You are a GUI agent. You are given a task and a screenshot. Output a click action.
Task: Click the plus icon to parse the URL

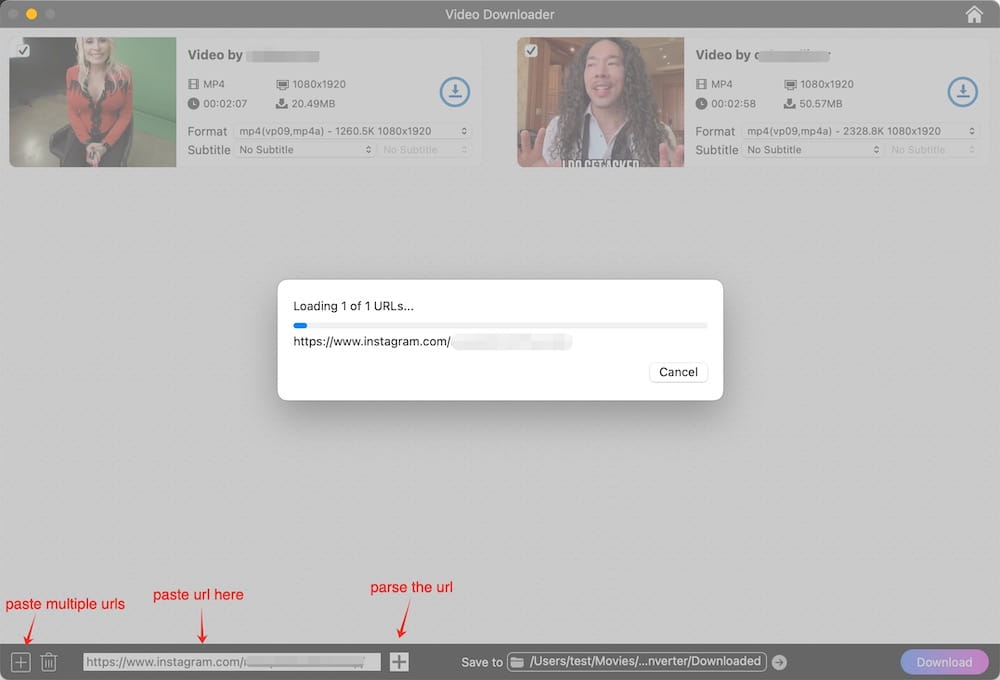[x=399, y=662]
